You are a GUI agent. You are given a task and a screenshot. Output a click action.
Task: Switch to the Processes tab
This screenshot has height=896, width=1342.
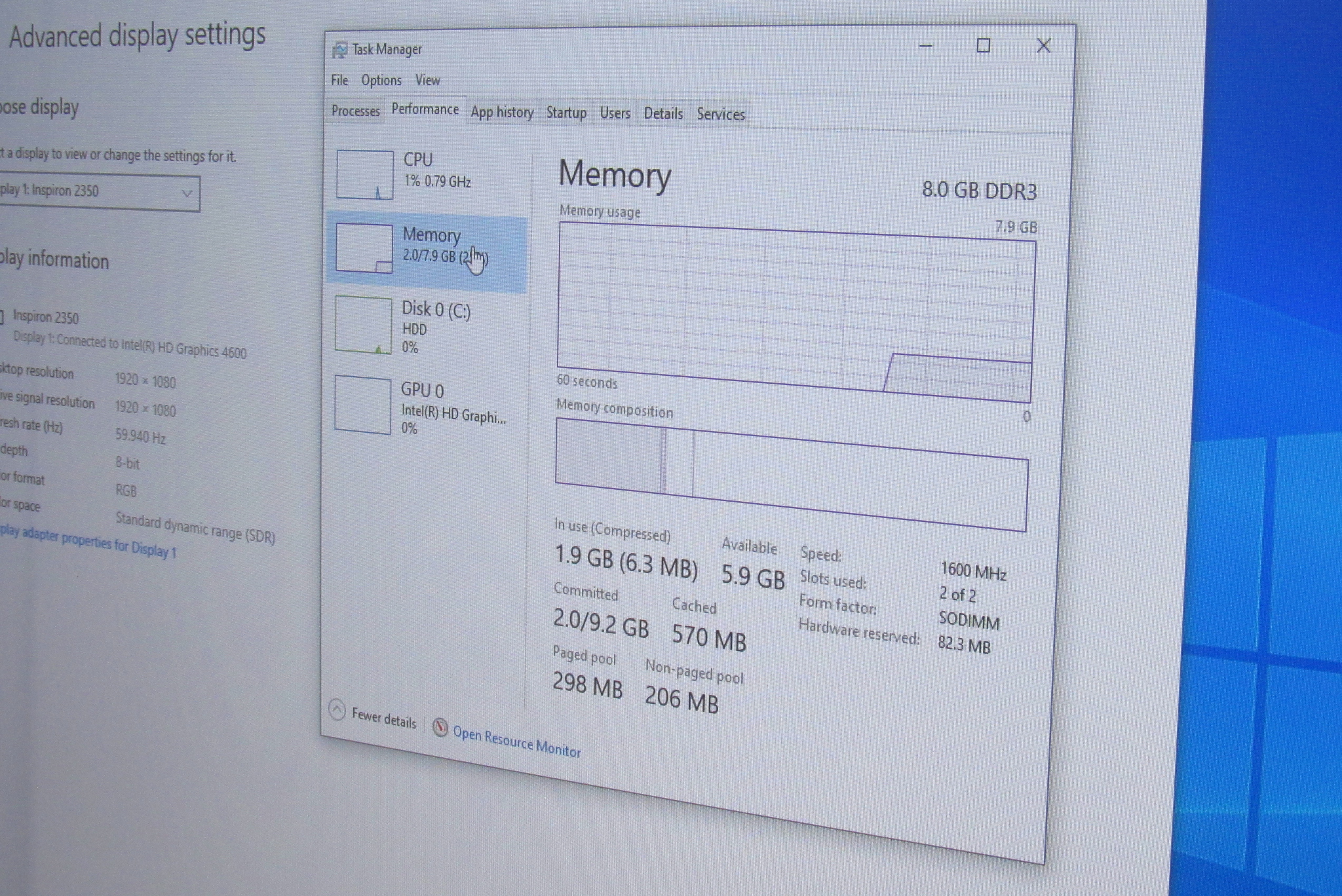click(x=355, y=111)
